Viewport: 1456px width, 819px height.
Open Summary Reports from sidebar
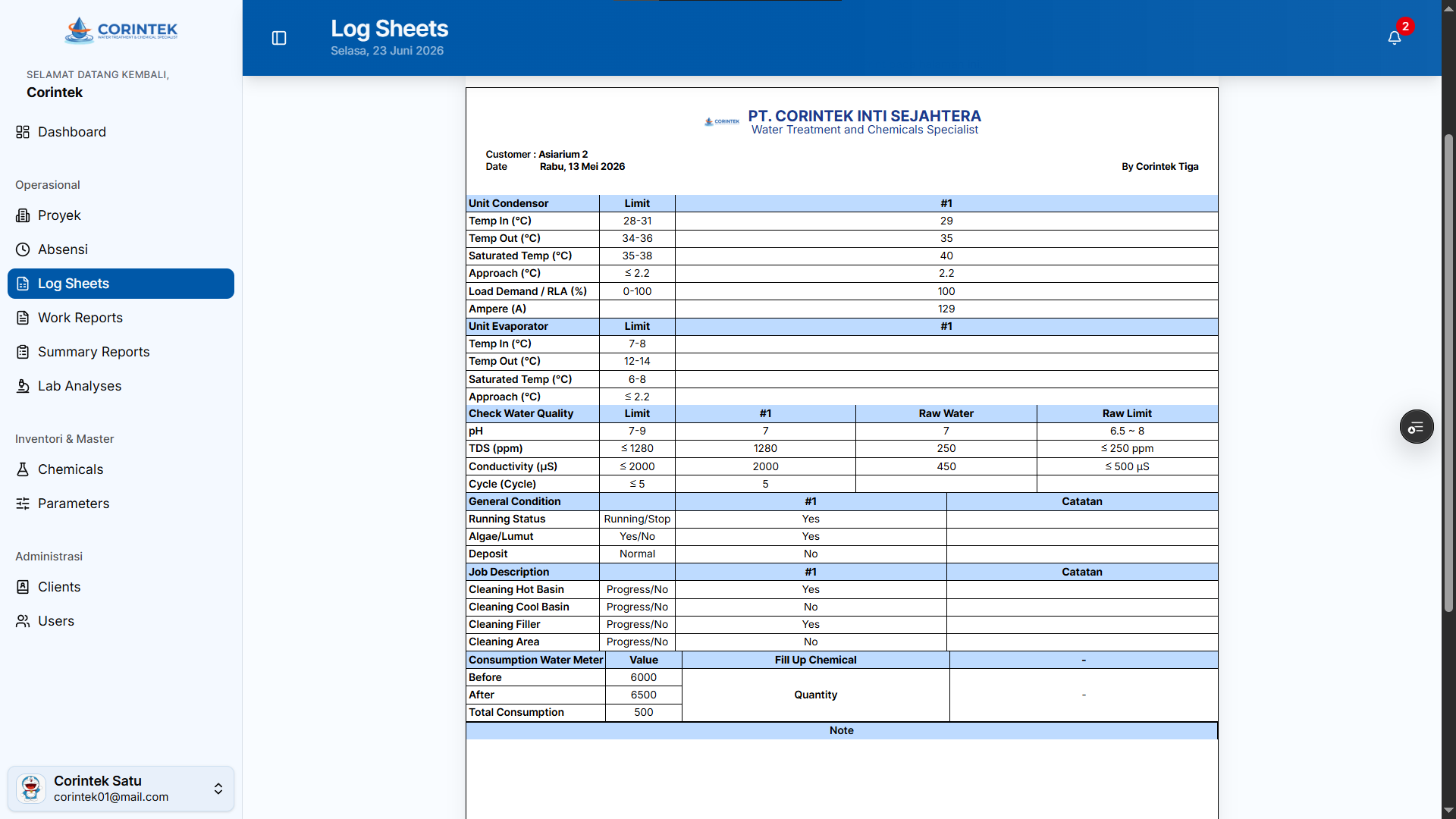point(121,352)
